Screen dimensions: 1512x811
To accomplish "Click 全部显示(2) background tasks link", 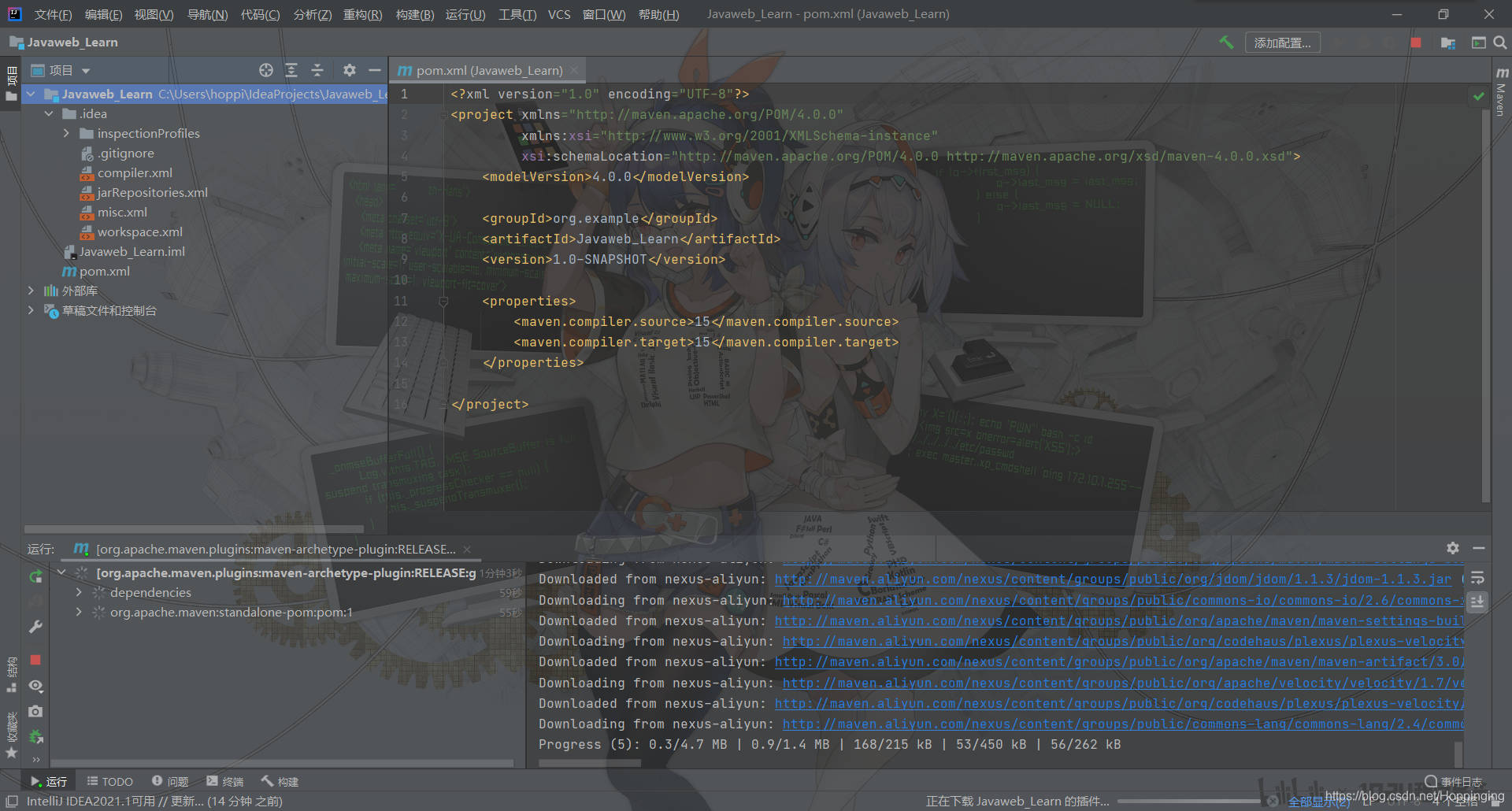I will [x=1319, y=802].
